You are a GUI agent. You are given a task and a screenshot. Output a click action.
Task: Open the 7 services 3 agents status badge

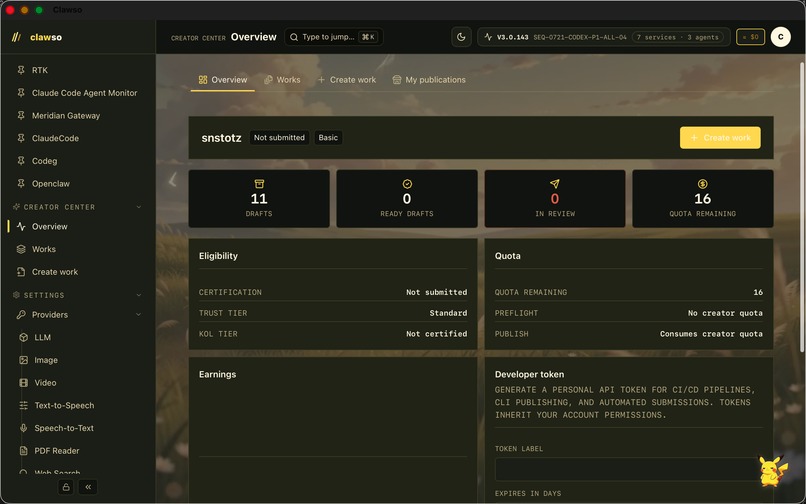(677, 37)
